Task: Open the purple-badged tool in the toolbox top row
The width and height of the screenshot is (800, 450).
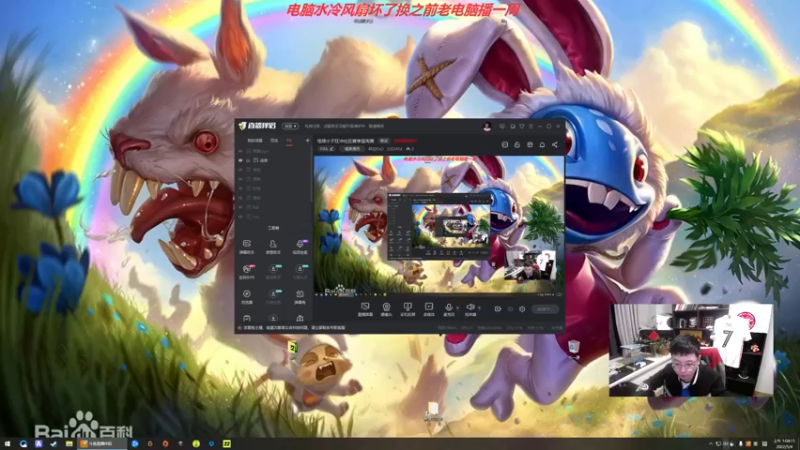Action: click(x=300, y=246)
